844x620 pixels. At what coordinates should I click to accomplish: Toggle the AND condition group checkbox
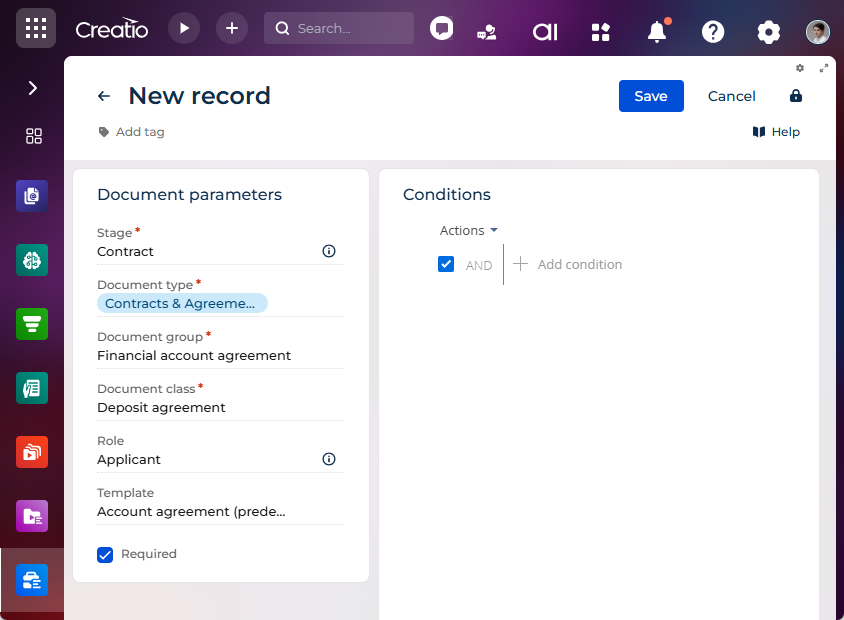(x=446, y=264)
